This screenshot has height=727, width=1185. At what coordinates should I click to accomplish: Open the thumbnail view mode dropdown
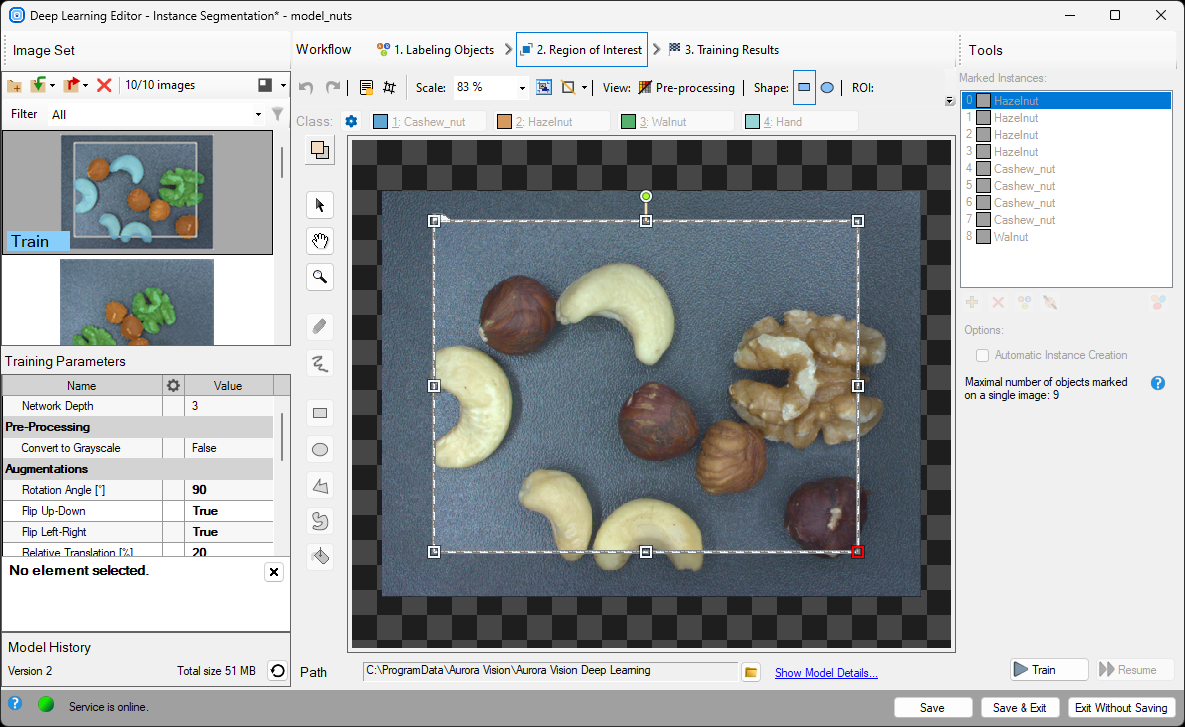[284, 86]
